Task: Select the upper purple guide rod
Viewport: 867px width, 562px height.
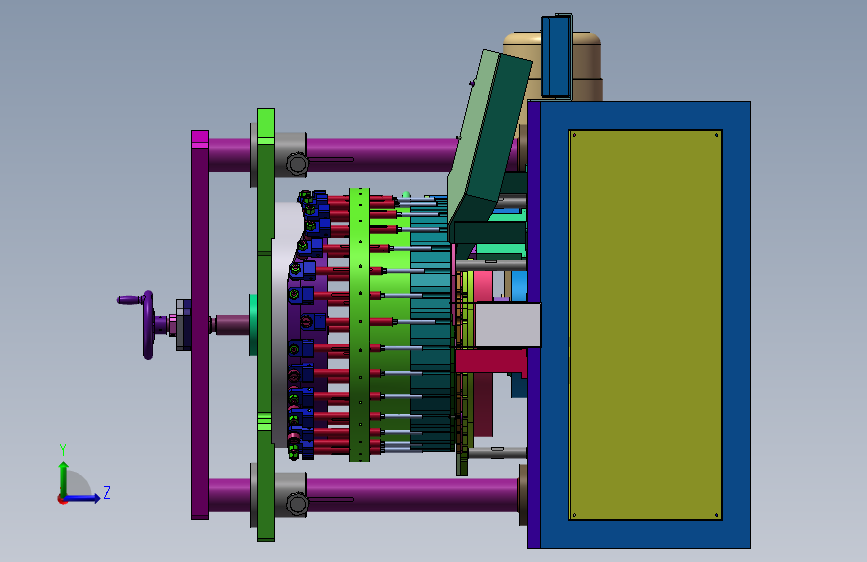Action: tap(382, 154)
